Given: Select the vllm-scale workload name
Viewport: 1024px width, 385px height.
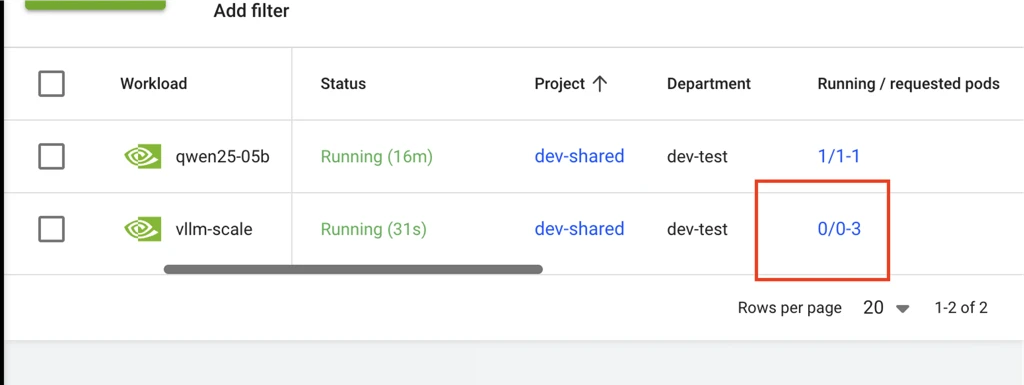Looking at the screenshot, I should click(214, 229).
